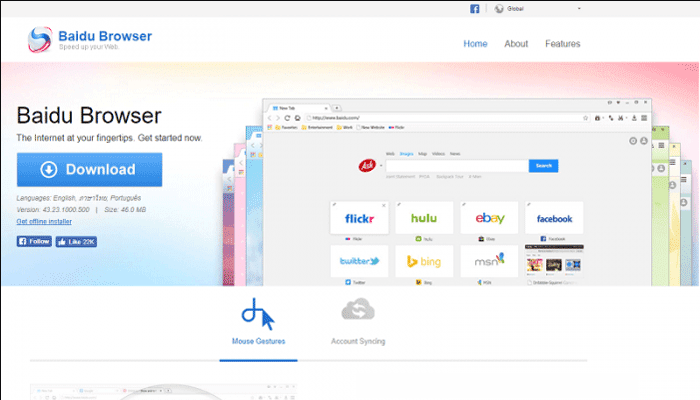Open the hulu speed dial tile
700x400 pixels.
click(424, 218)
